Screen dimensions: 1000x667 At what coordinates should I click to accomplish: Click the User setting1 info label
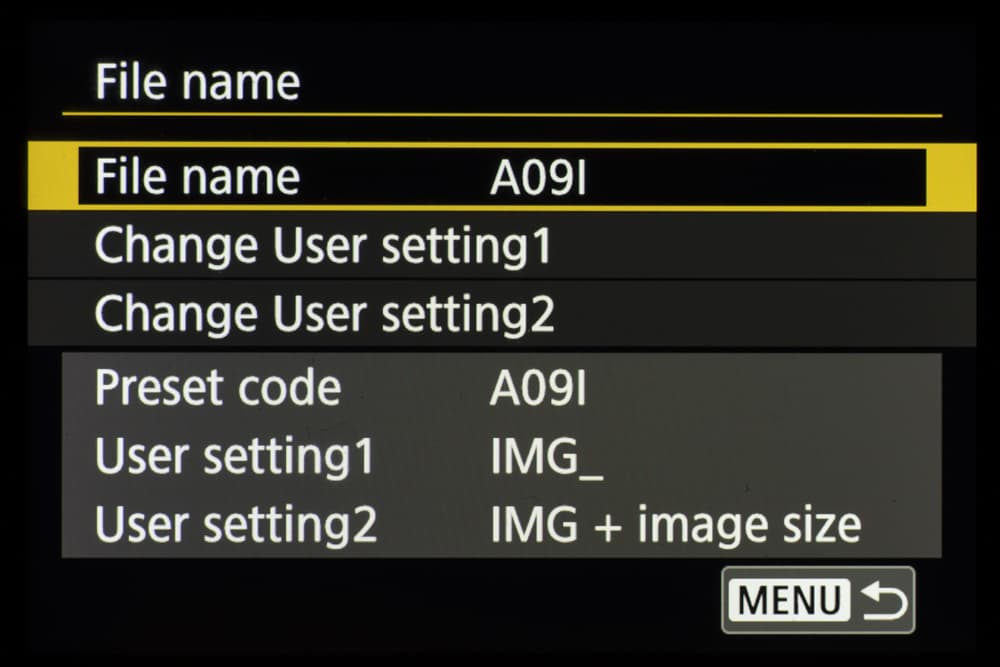[x=234, y=456]
